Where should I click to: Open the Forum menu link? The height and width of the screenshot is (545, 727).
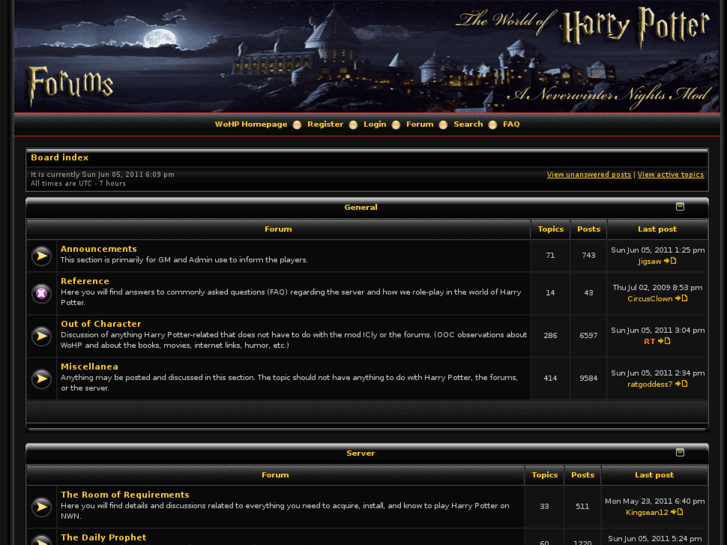pos(420,124)
